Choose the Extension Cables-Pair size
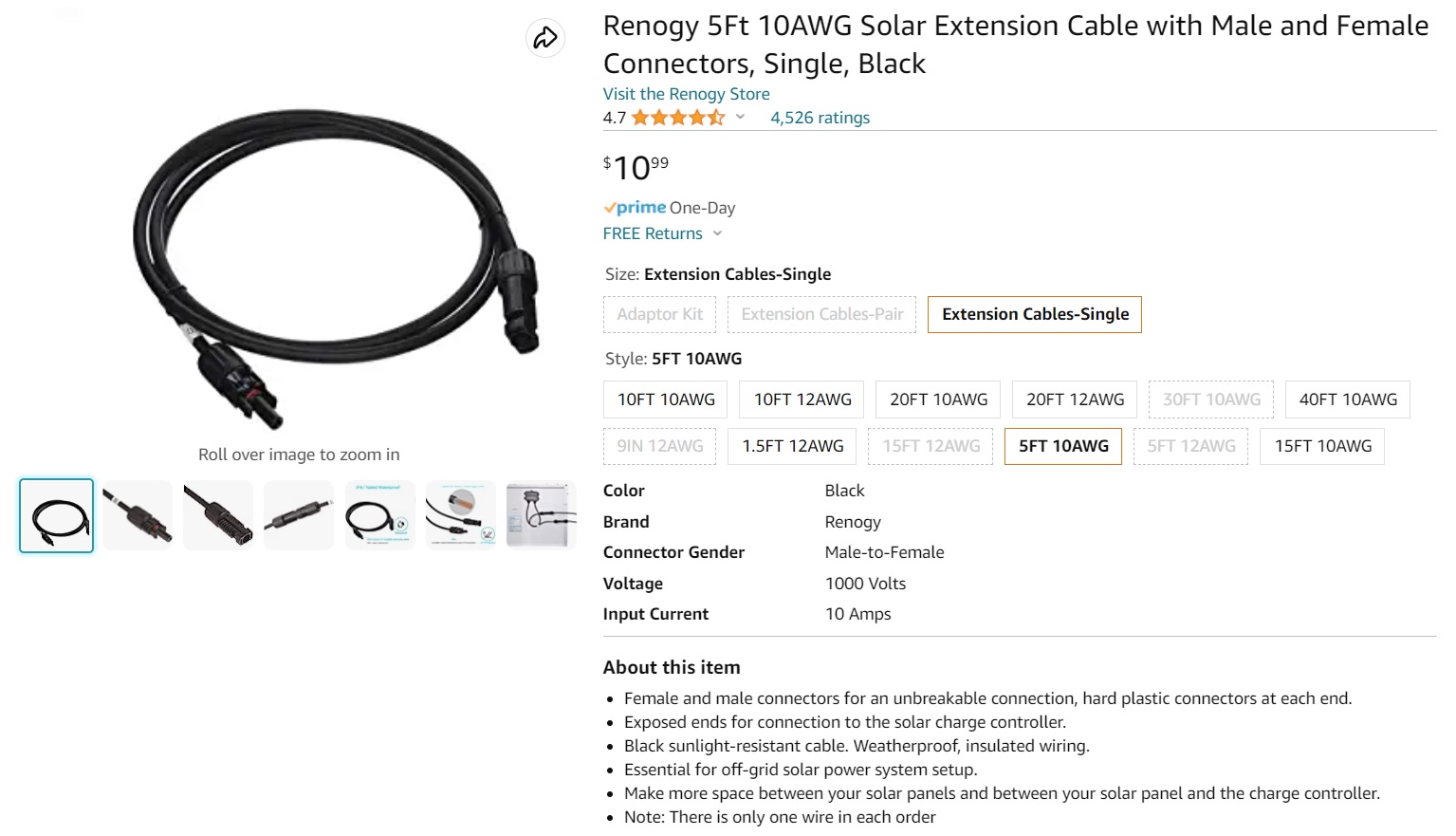 (821, 314)
